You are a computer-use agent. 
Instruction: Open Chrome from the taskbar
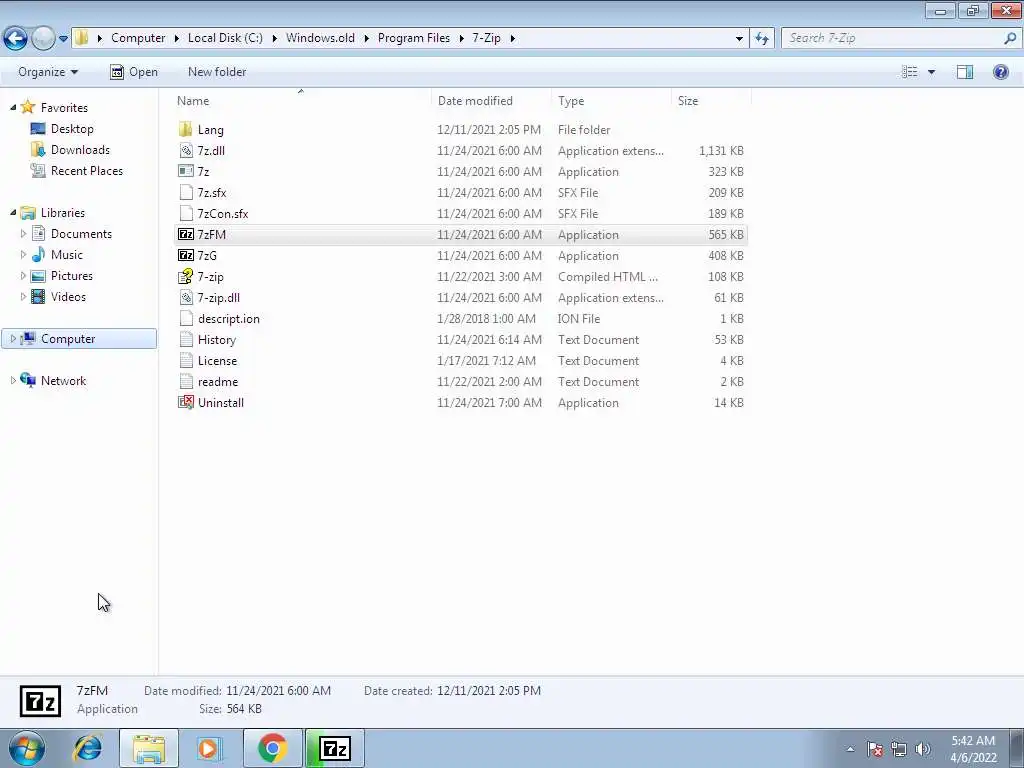272,748
